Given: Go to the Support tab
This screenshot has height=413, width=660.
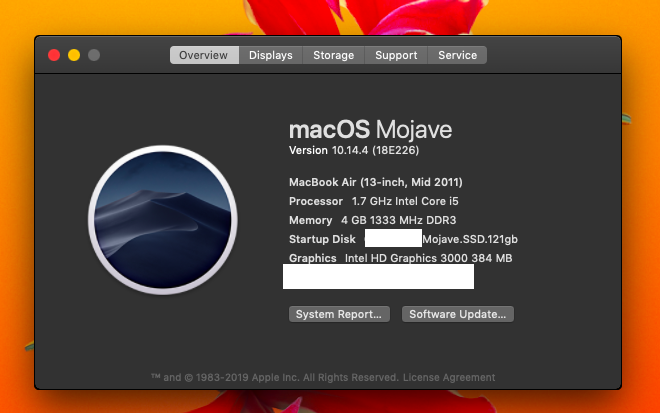Looking at the screenshot, I should click(396, 55).
